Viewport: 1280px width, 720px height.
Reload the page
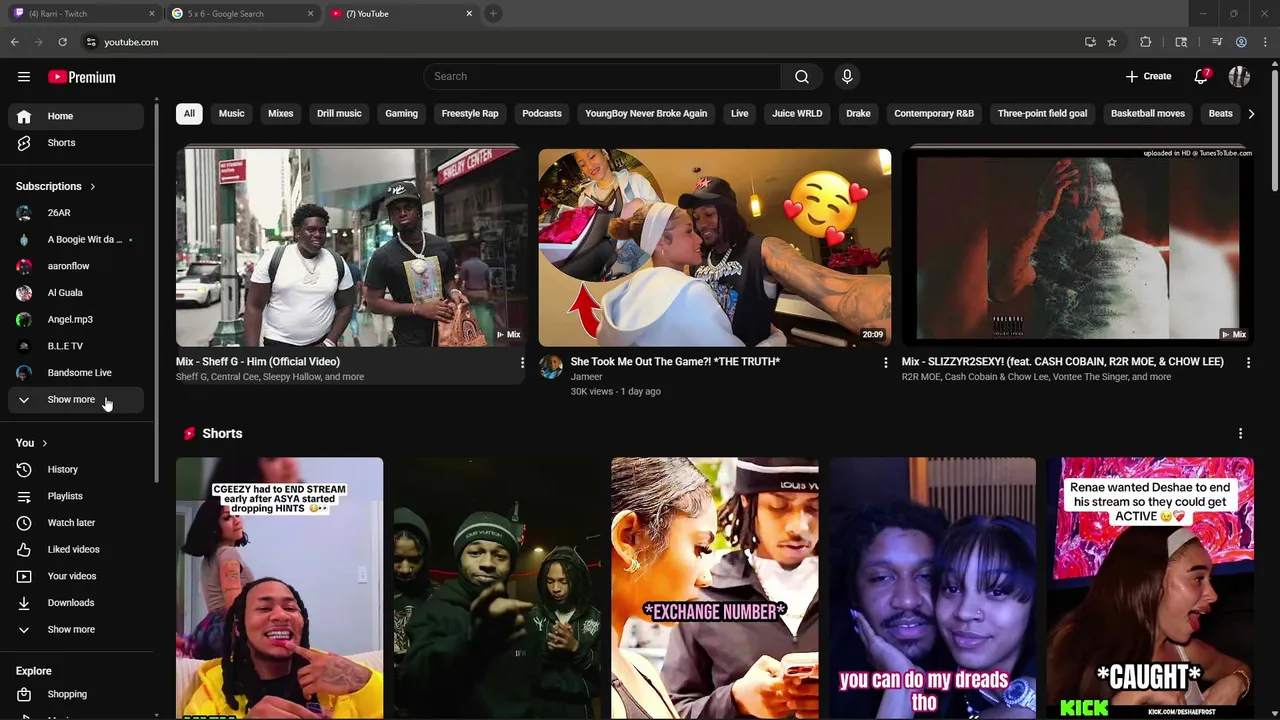point(62,42)
